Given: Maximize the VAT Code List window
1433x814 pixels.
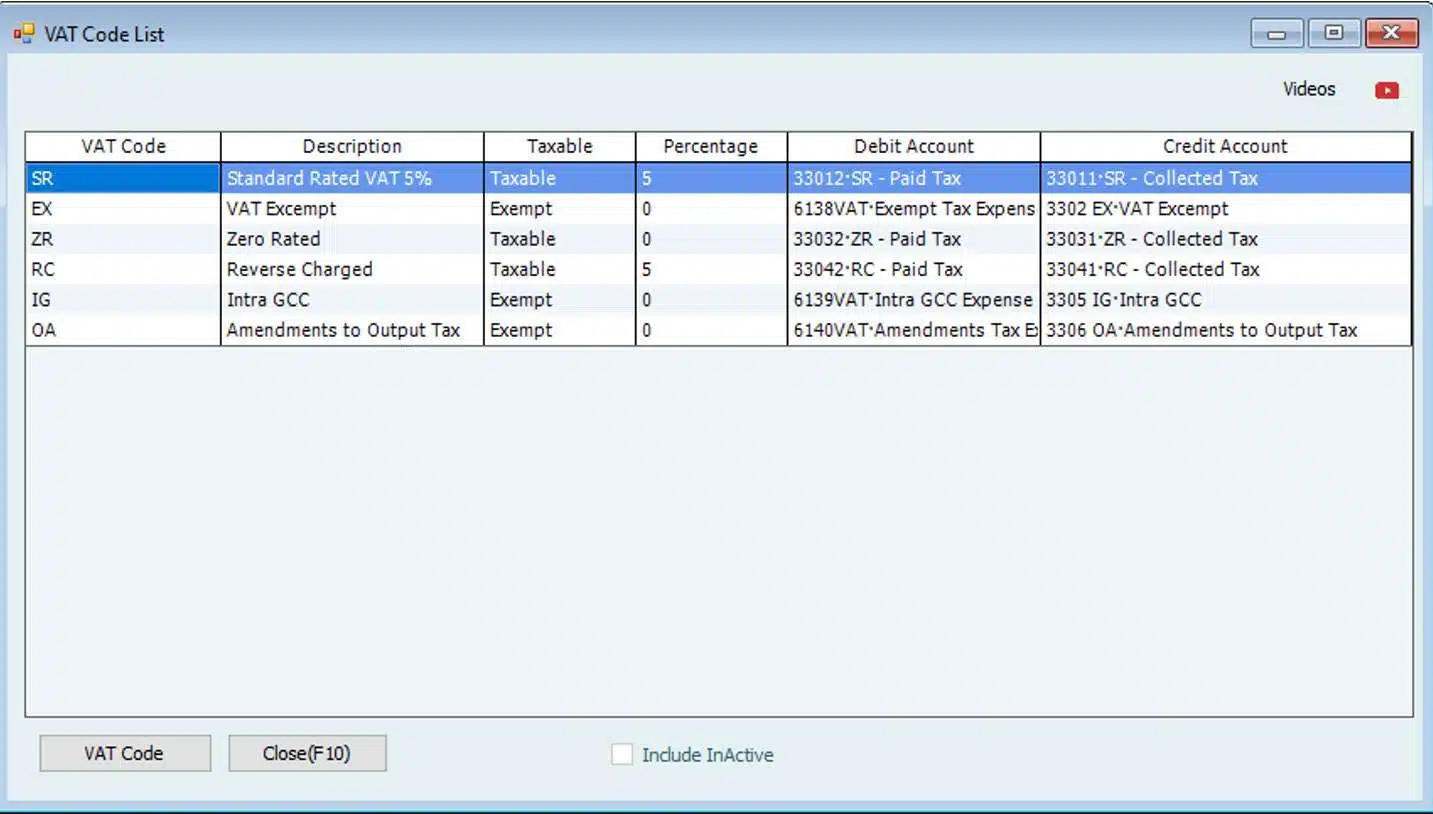Looking at the screenshot, I should click(1334, 33).
